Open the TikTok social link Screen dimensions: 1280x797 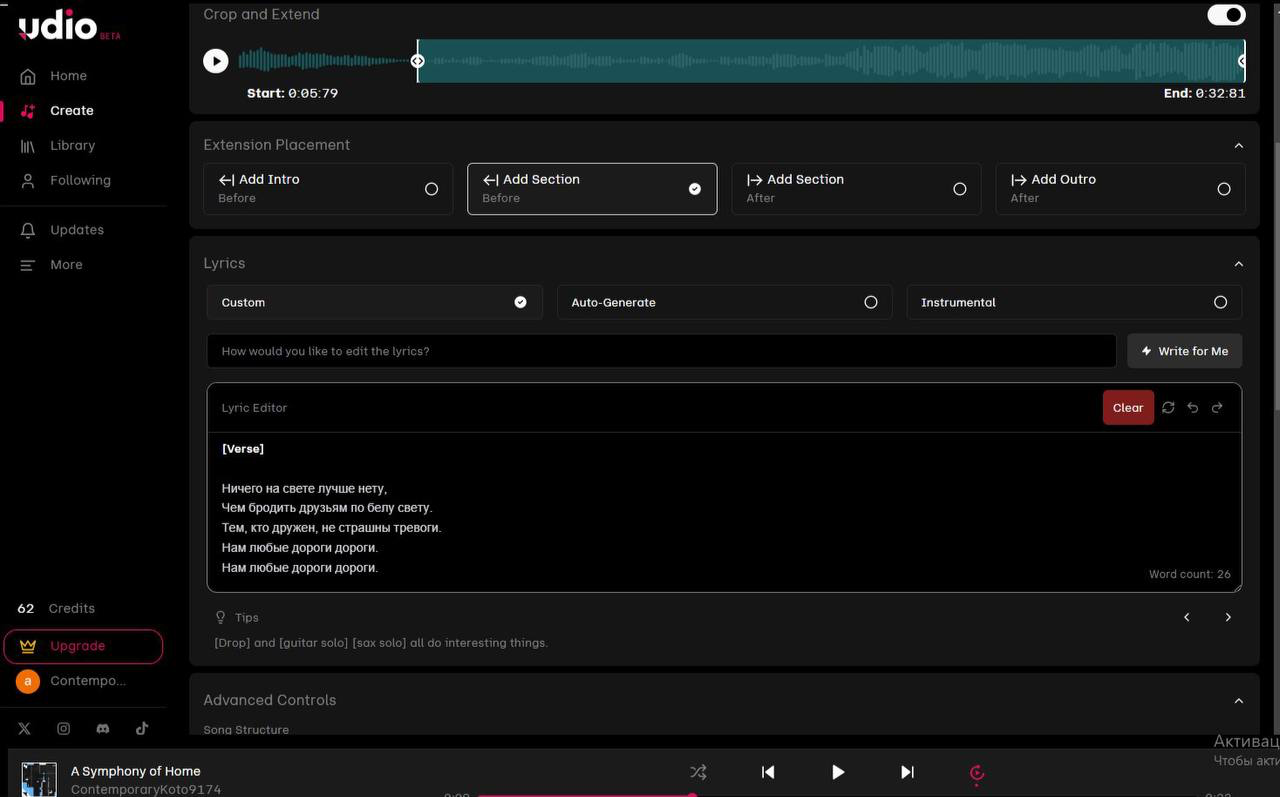pos(142,729)
